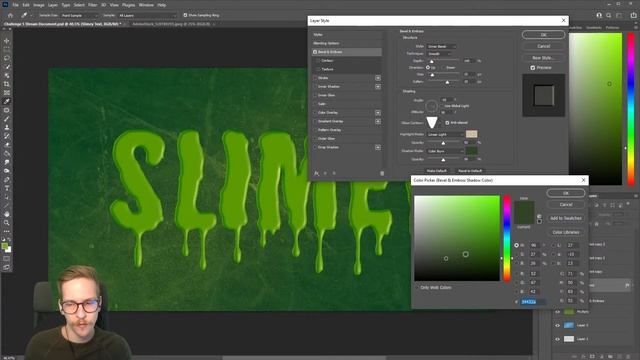
Task: Open the Window menu
Action: click(x=146, y=5)
